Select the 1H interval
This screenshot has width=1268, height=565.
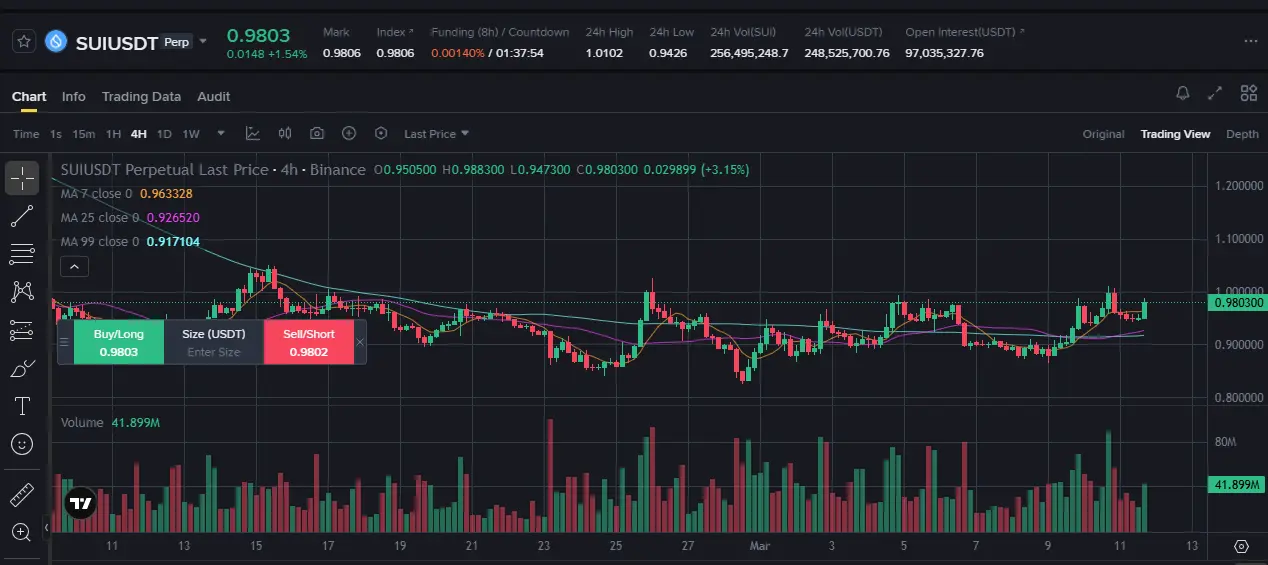coord(113,134)
